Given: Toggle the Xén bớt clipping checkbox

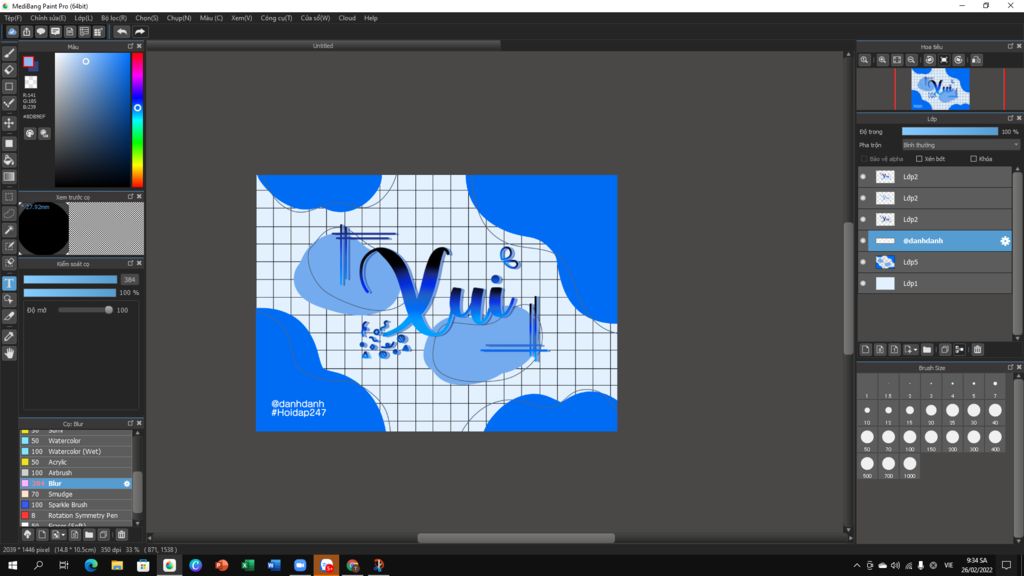Looking at the screenshot, I should pyautogui.click(x=919, y=159).
